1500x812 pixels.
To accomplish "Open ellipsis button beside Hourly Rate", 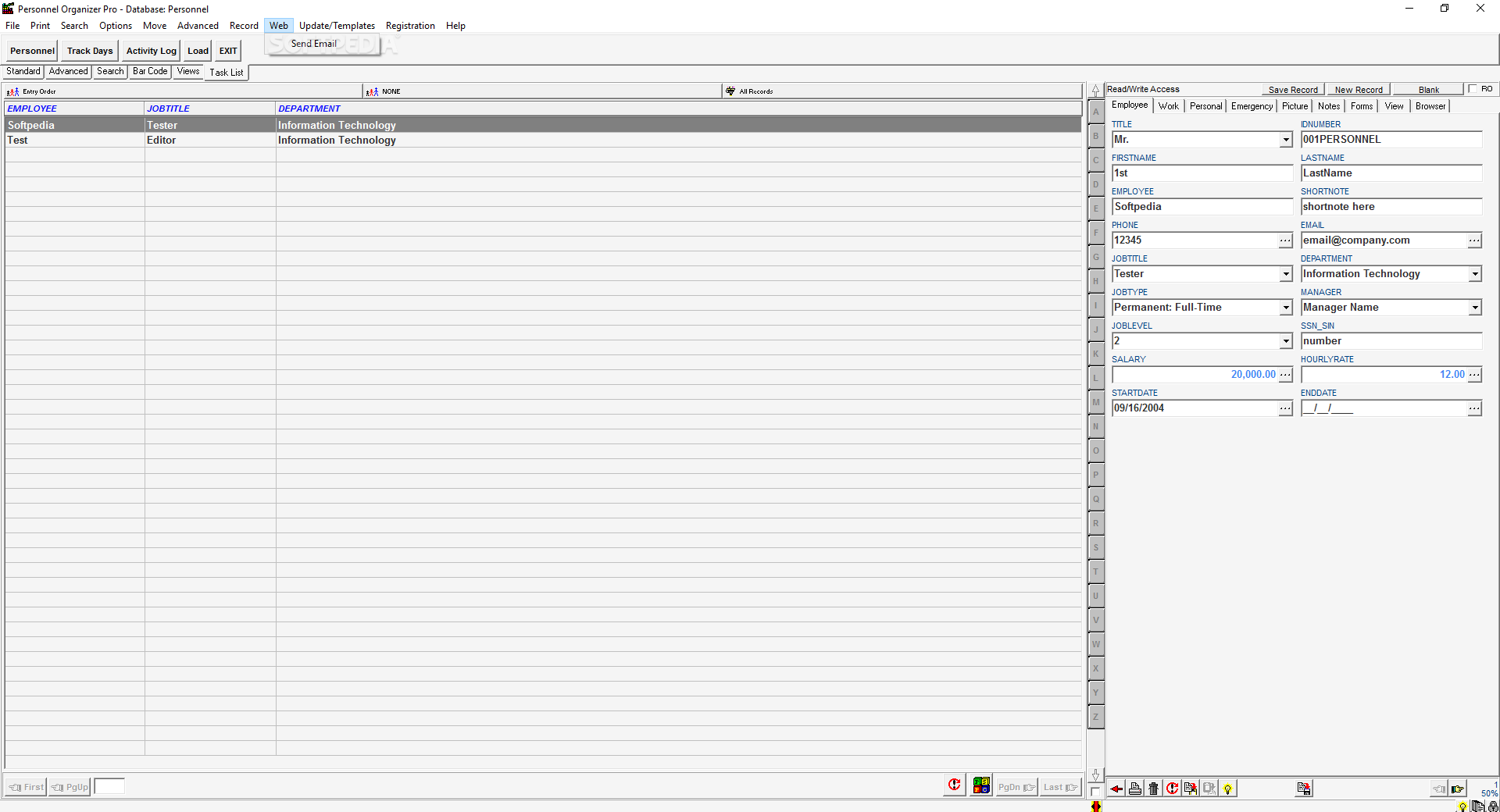I will (1474, 375).
